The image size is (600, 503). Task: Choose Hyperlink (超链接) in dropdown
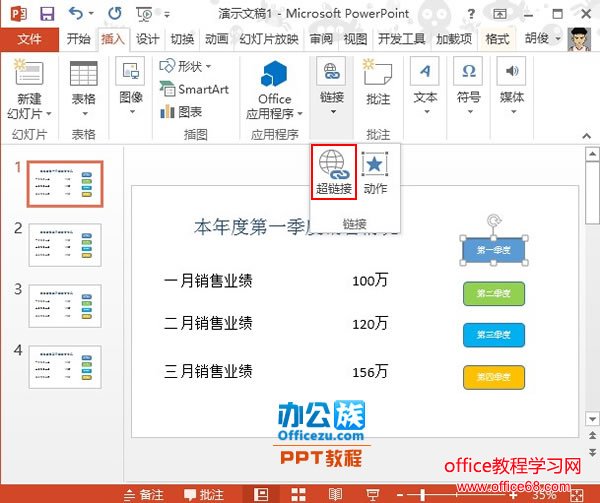click(334, 172)
